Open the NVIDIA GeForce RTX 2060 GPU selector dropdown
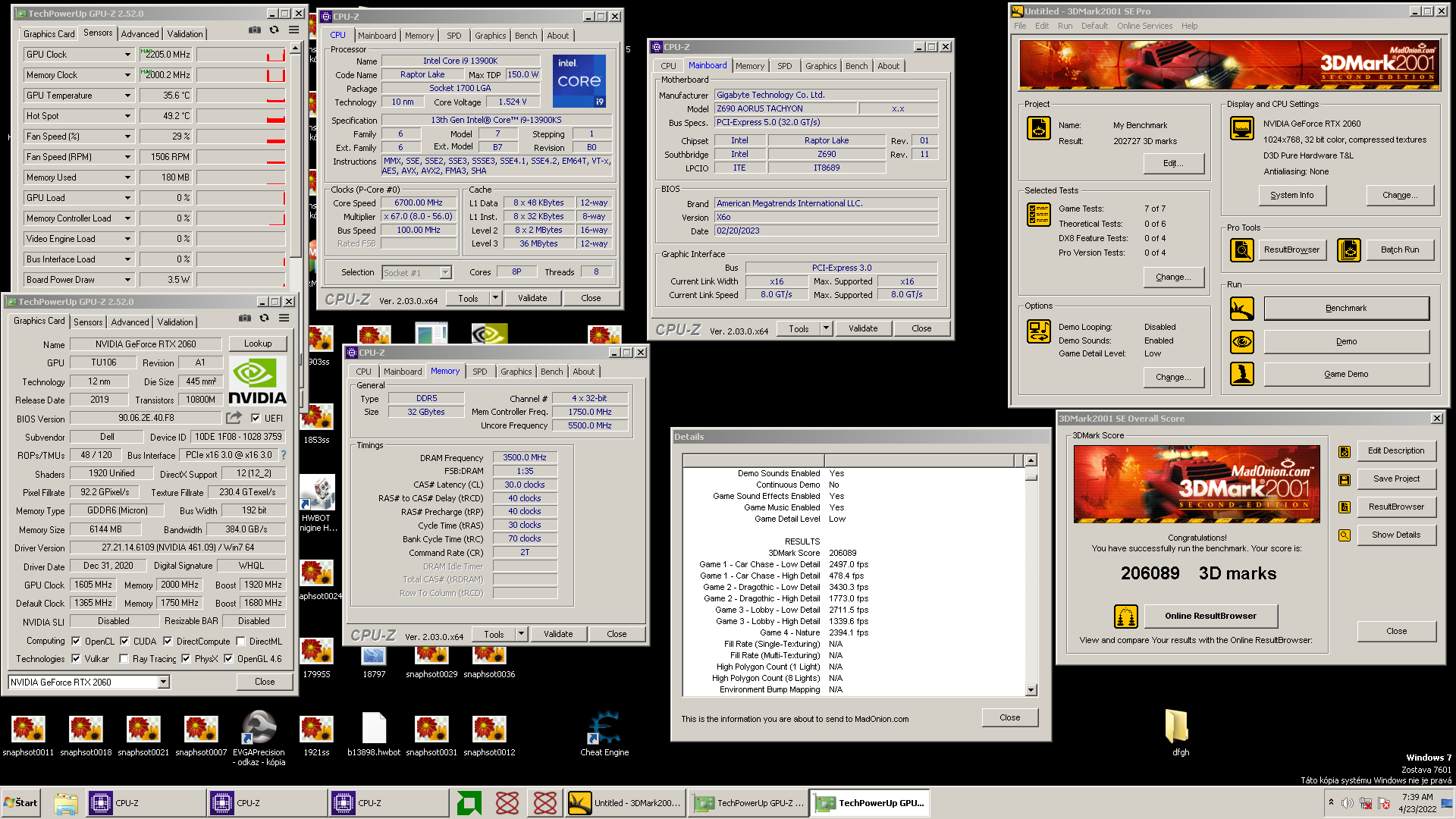1456x819 pixels. click(x=163, y=682)
